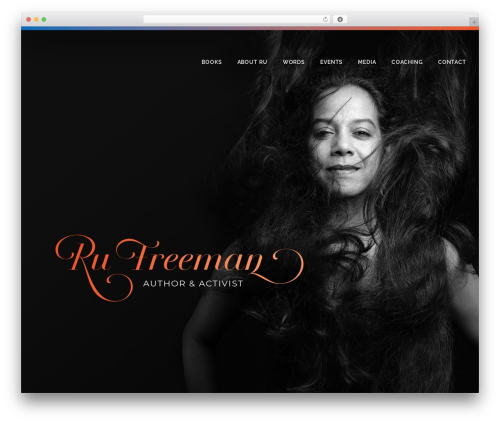
Task: Click the red close window dot
Action: click(29, 20)
